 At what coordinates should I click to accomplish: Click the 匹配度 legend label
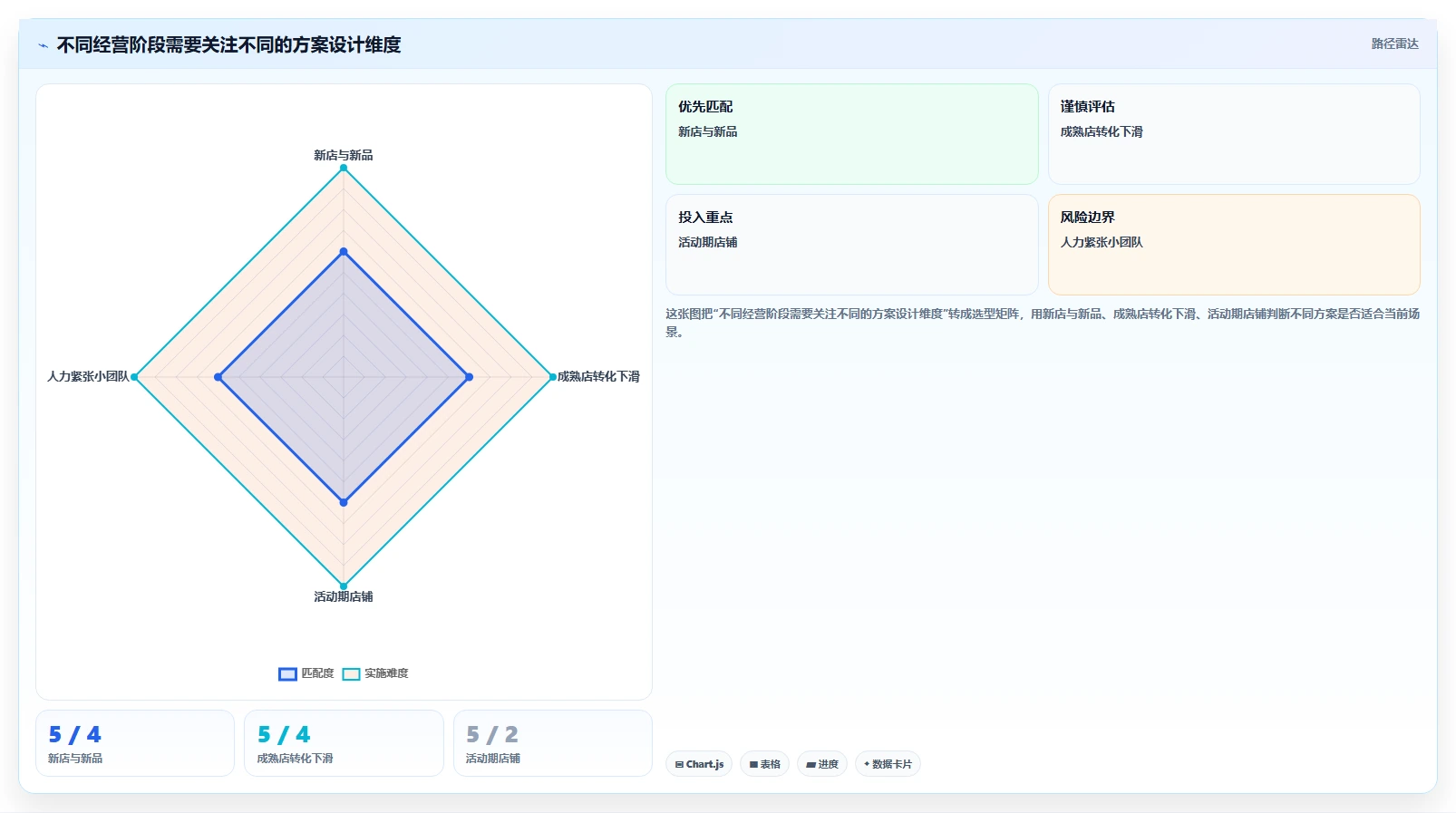(317, 673)
